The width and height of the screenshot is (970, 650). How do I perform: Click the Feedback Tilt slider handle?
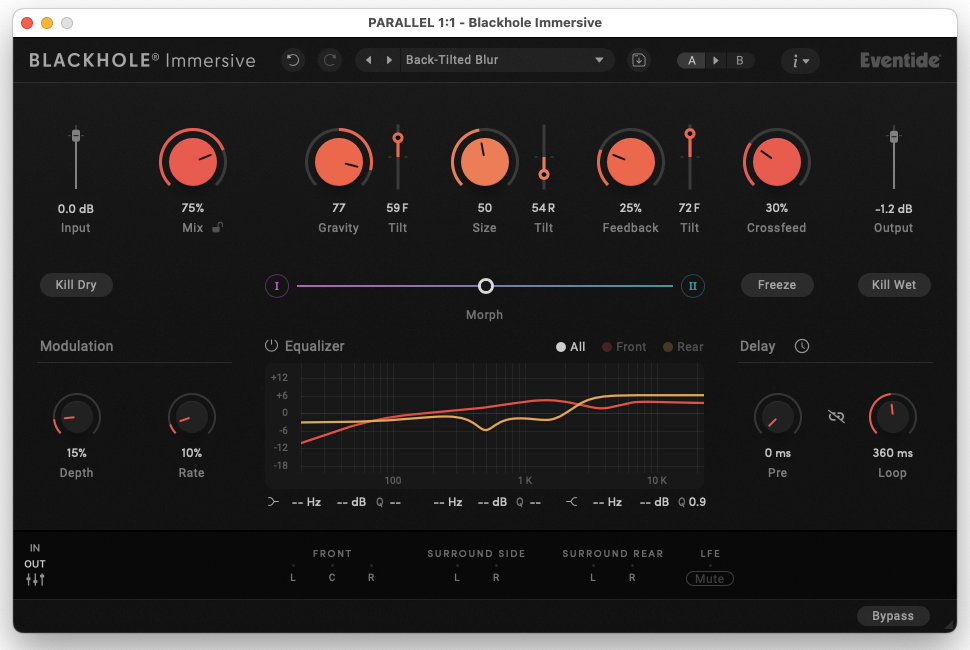[690, 134]
